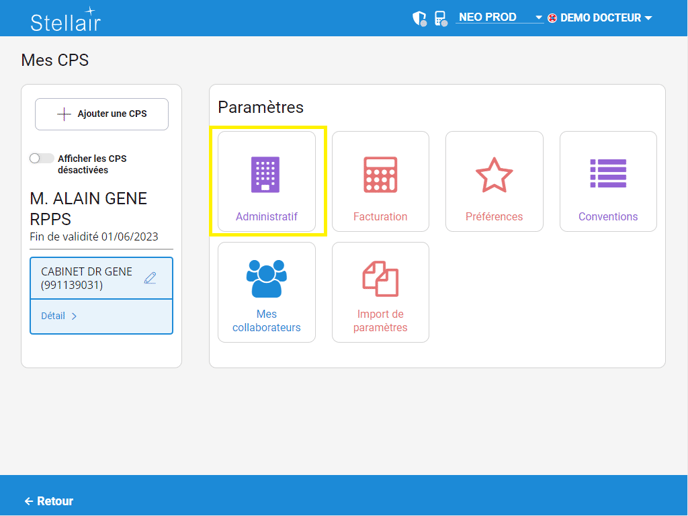Click the card reader status icon

pyautogui.click(x=441, y=18)
